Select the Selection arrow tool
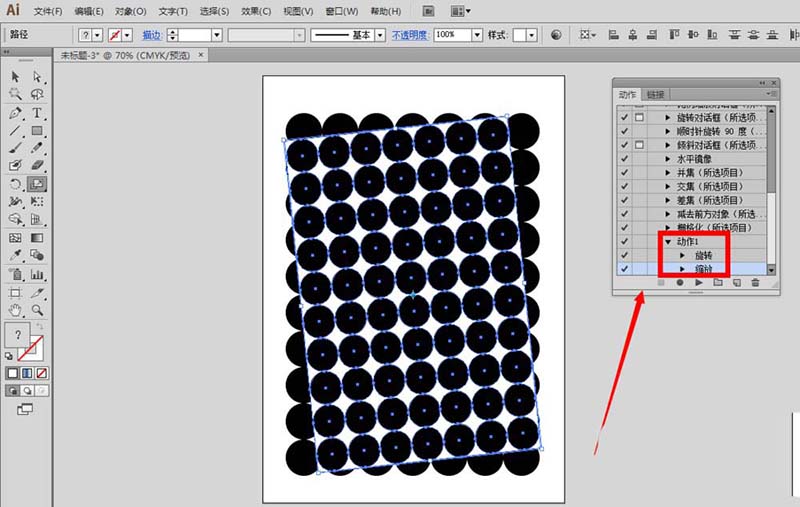The height and width of the screenshot is (507, 800). [x=16, y=76]
